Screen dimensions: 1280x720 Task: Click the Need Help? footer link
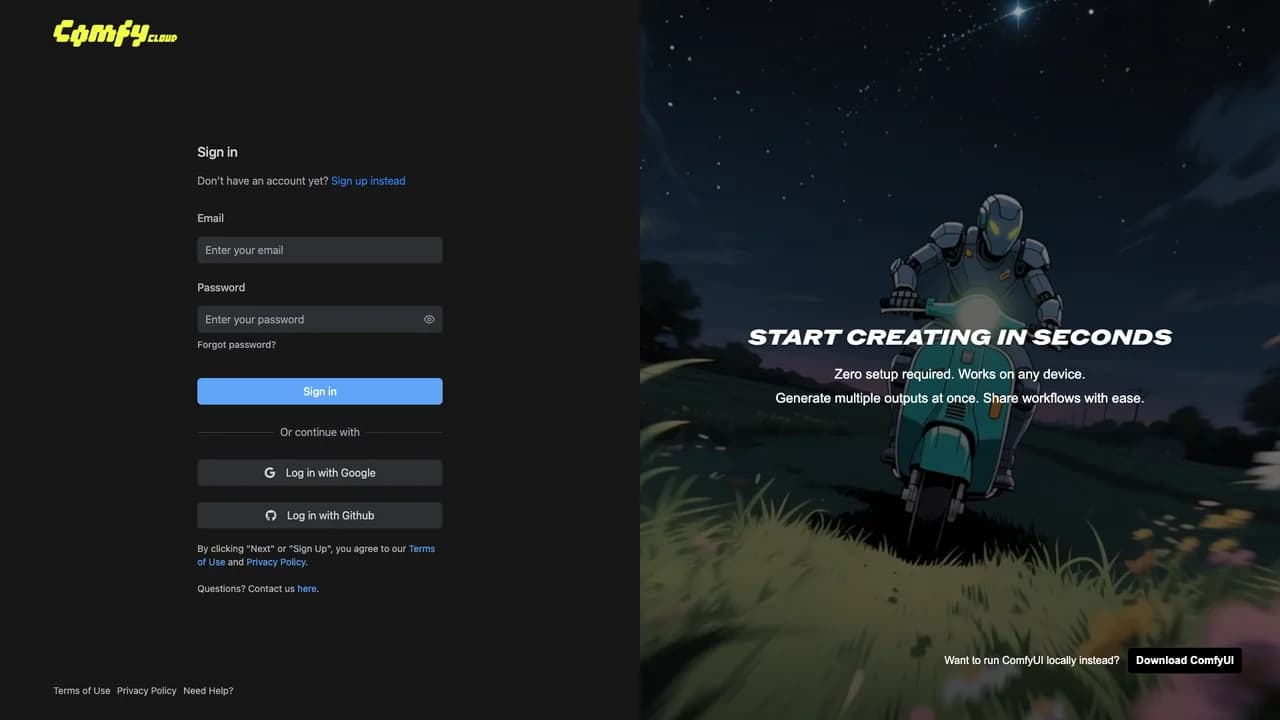(x=208, y=691)
